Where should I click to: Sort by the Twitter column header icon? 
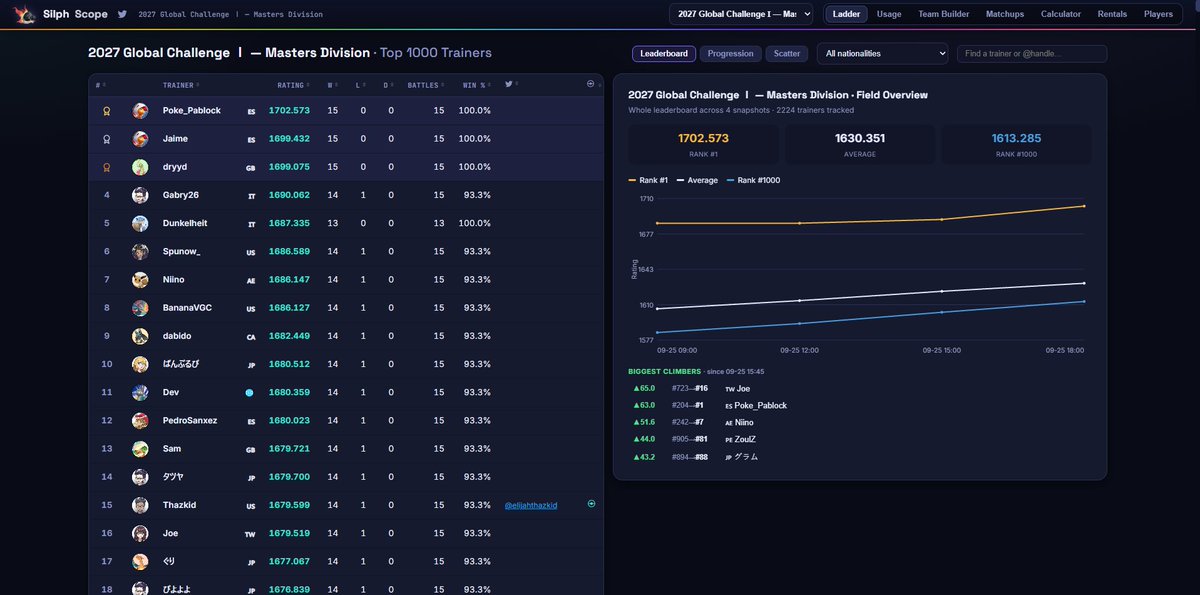tap(510, 85)
